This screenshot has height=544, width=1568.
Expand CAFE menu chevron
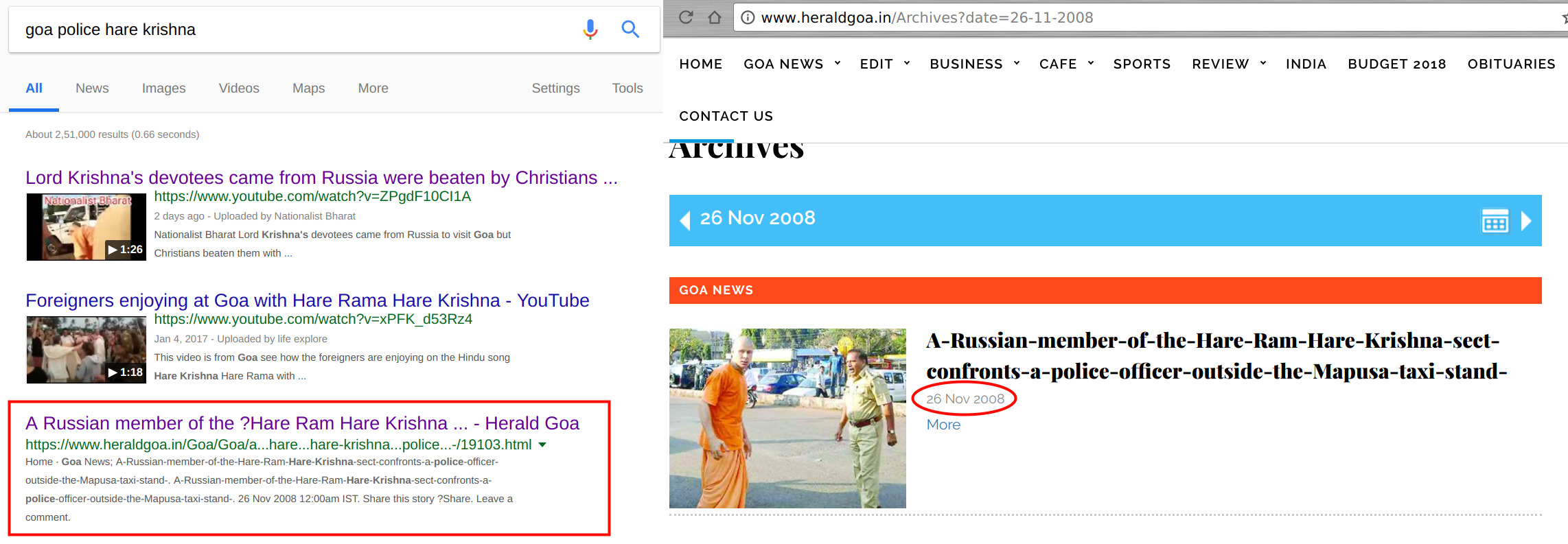coord(1090,63)
